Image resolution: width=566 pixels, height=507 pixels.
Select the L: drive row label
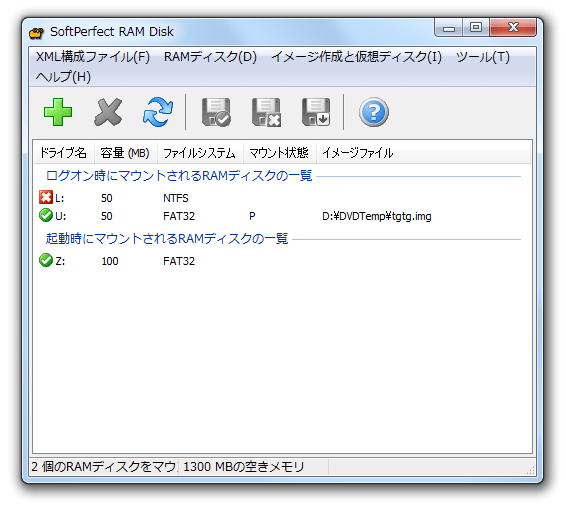click(59, 198)
